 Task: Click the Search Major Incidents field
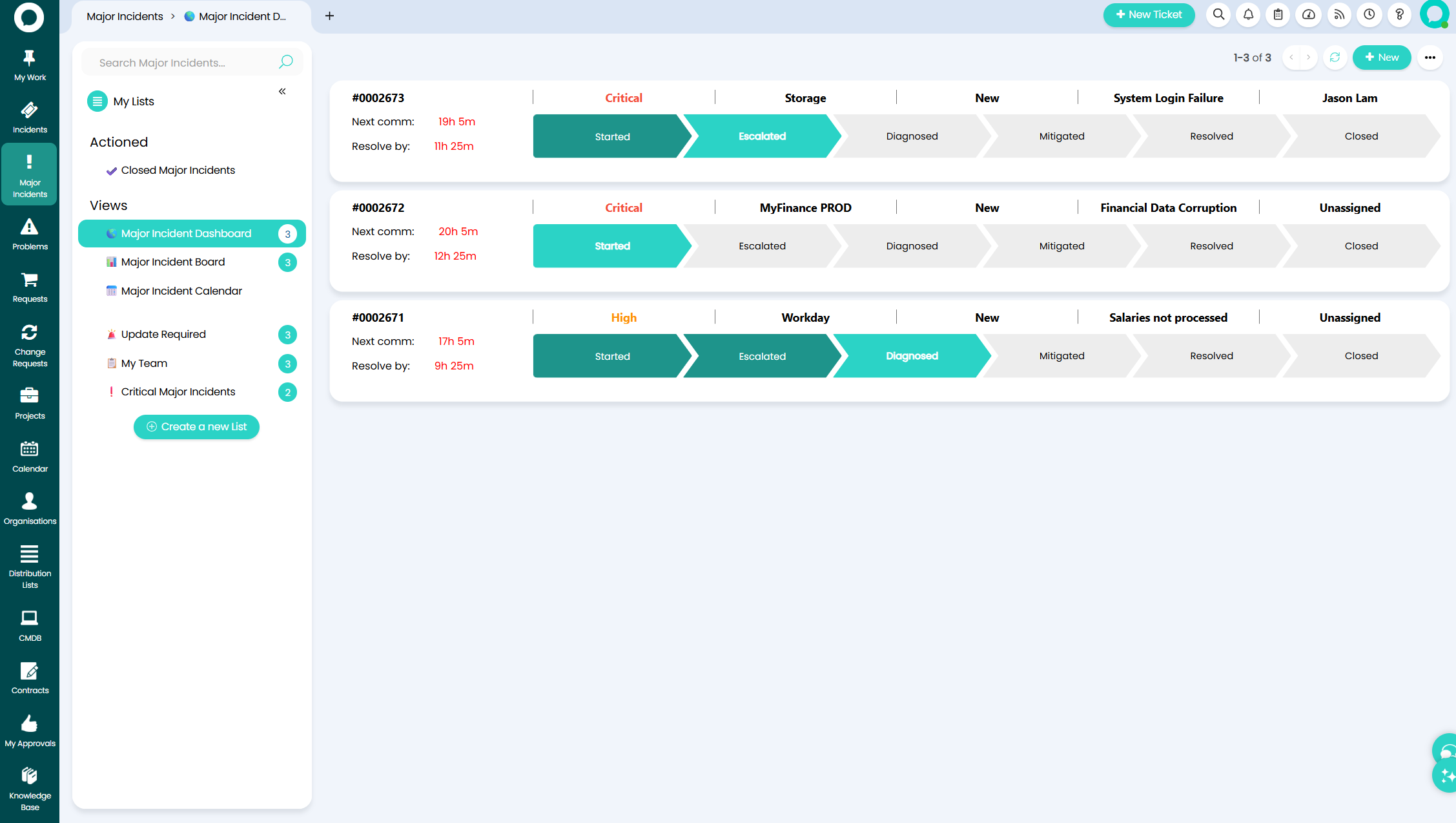184,63
